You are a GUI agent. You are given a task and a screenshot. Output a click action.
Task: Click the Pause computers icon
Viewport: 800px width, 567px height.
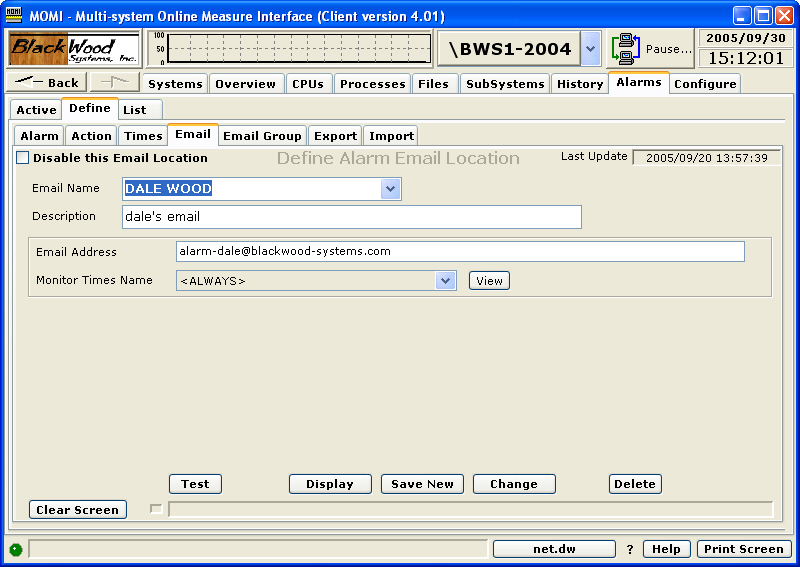tap(627, 49)
